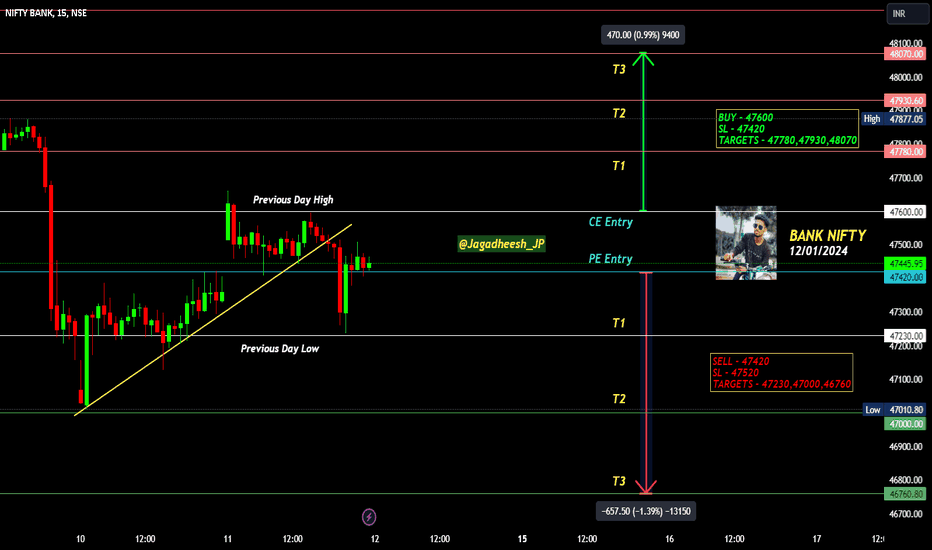
Task: Select the white 47230.00 price label
Action: pos(905,336)
